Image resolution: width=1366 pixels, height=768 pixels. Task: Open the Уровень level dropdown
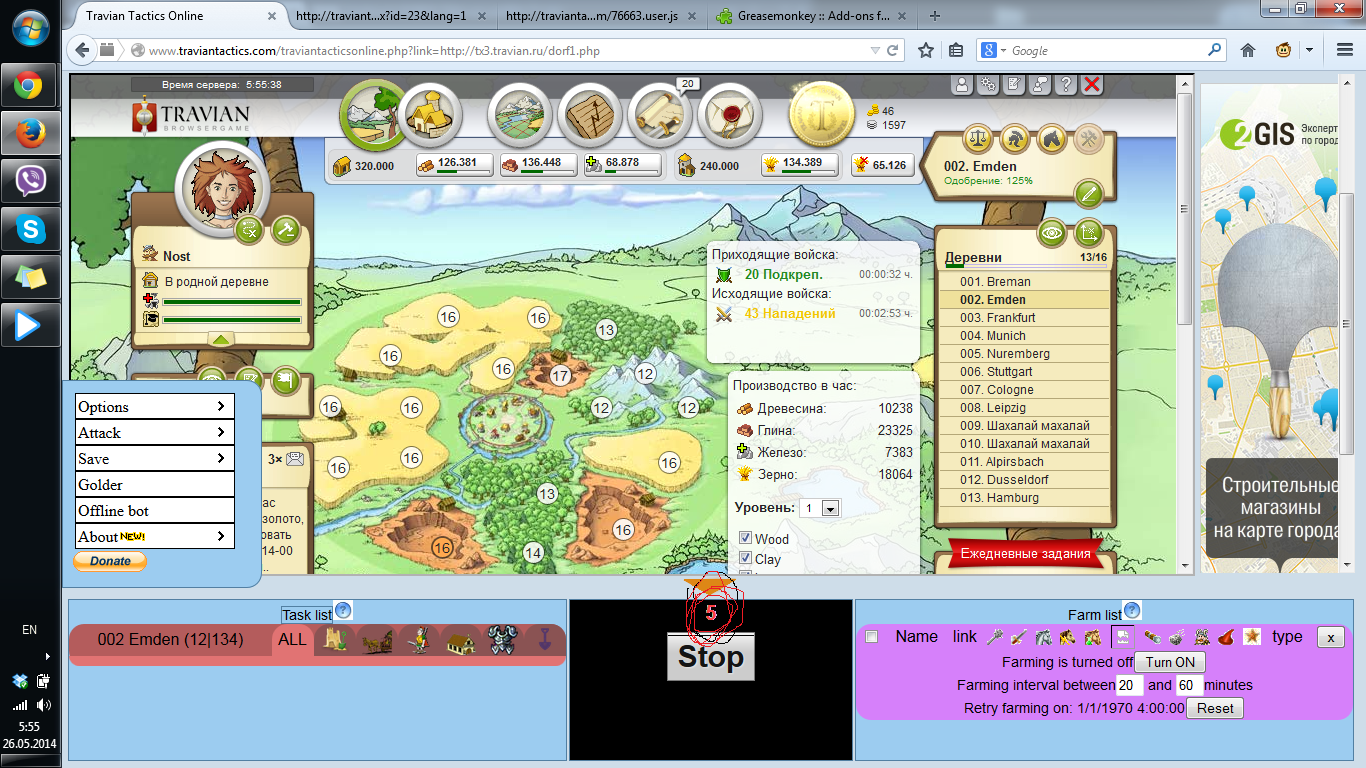pos(821,508)
